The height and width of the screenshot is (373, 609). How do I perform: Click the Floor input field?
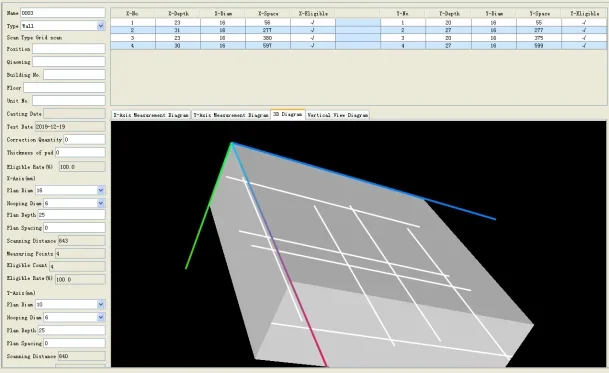coord(64,88)
